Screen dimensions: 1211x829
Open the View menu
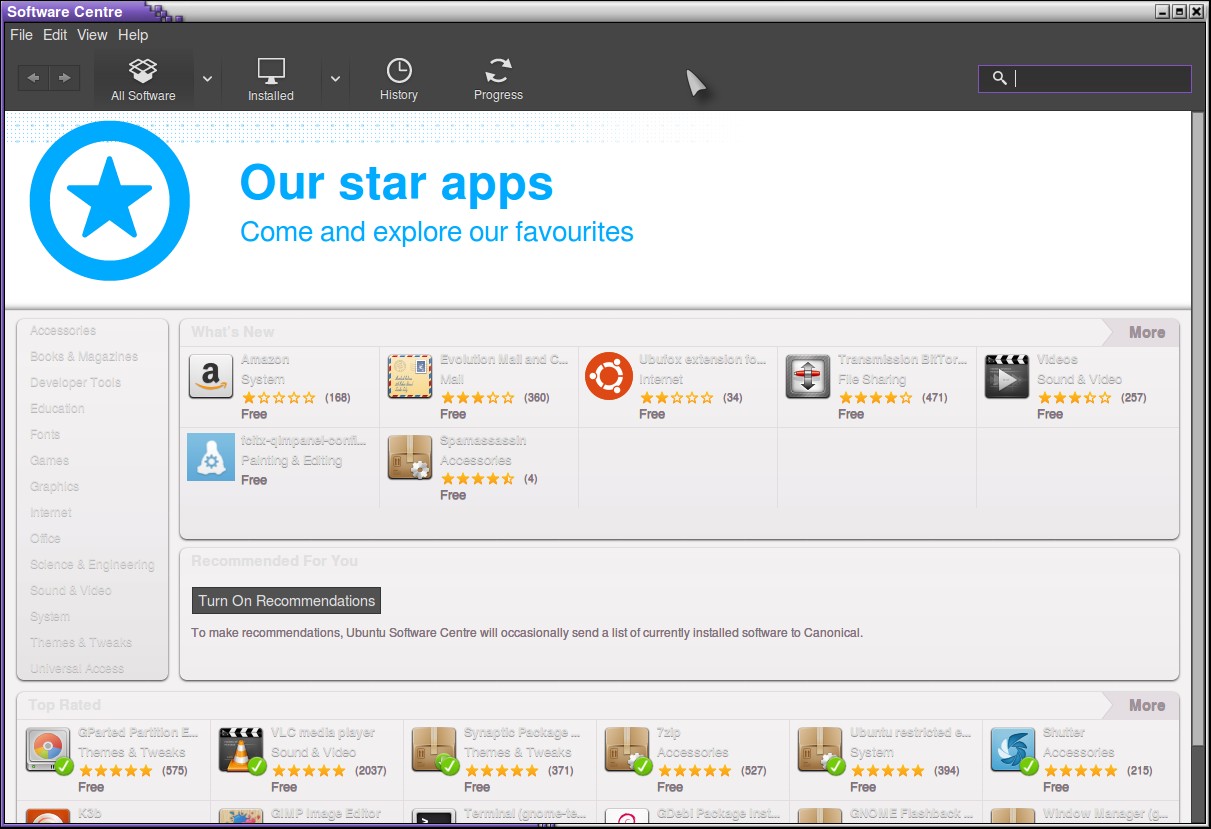92,35
